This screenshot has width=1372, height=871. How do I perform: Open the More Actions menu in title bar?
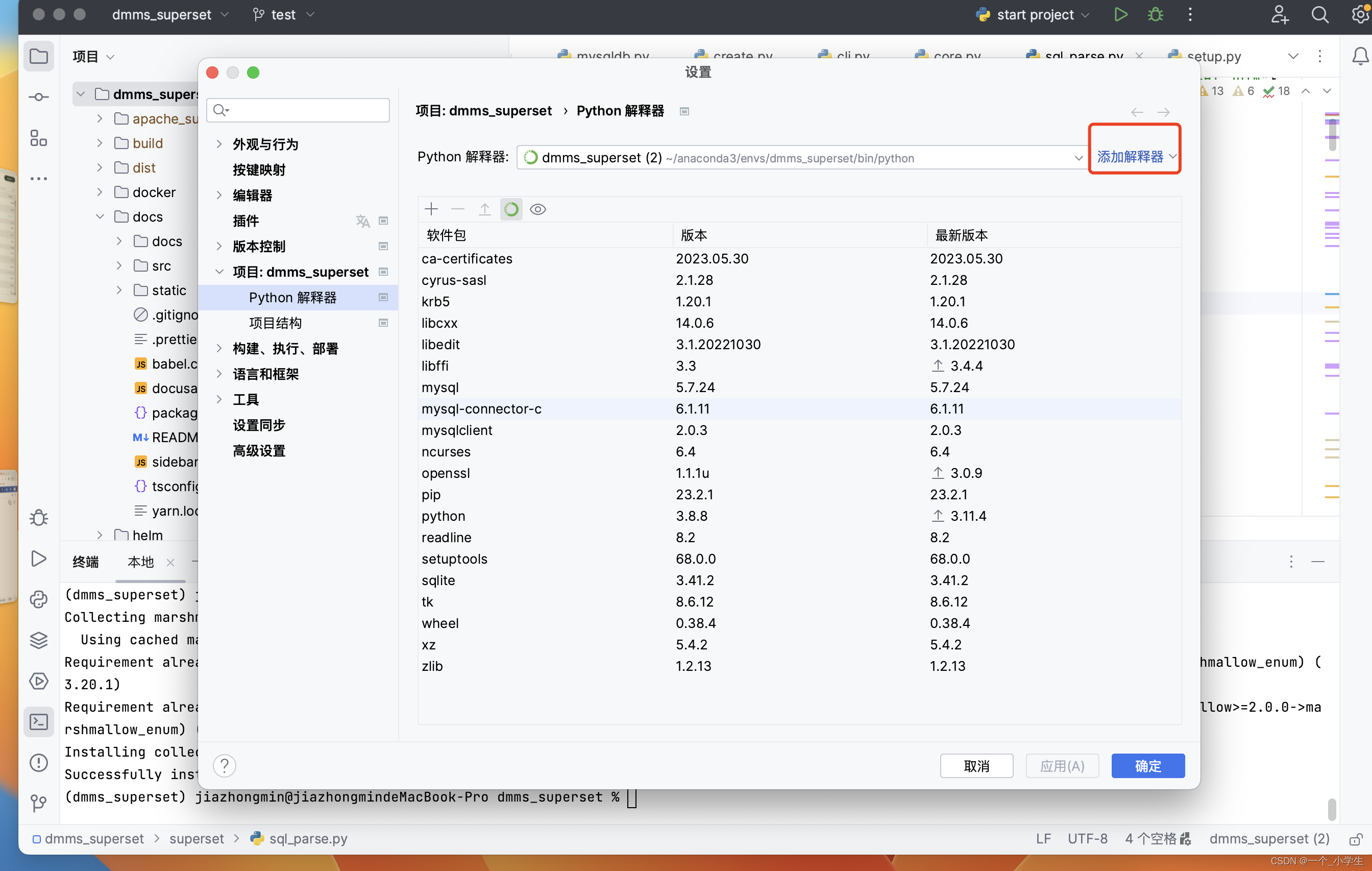[1190, 14]
